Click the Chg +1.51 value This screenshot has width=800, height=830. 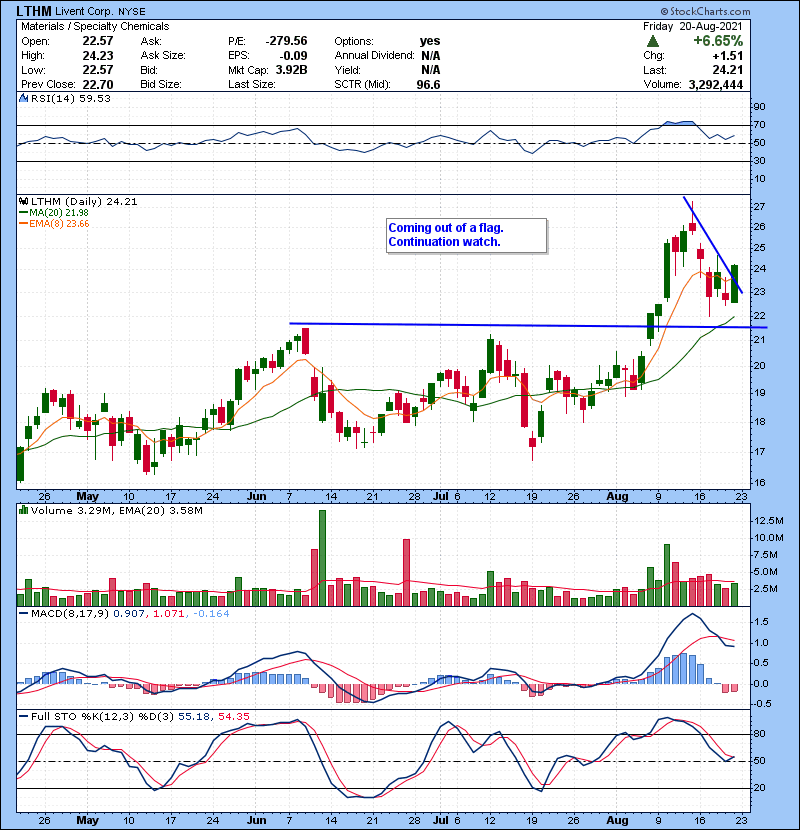click(x=727, y=56)
